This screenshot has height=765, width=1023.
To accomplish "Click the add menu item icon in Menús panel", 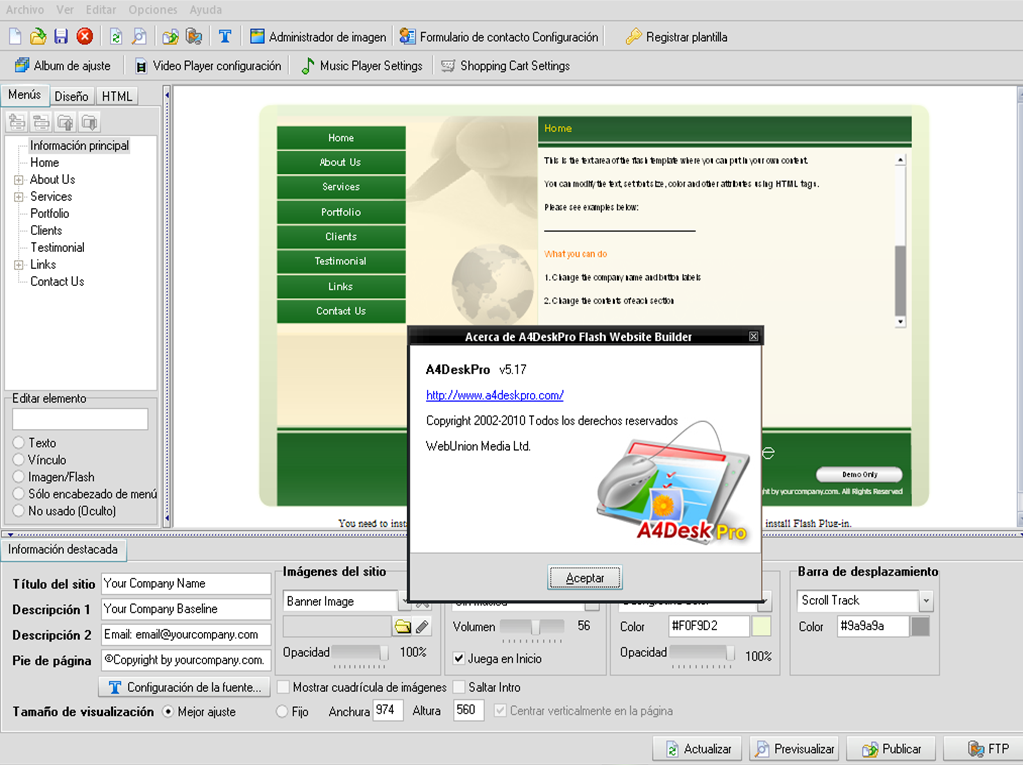I will (17, 122).
